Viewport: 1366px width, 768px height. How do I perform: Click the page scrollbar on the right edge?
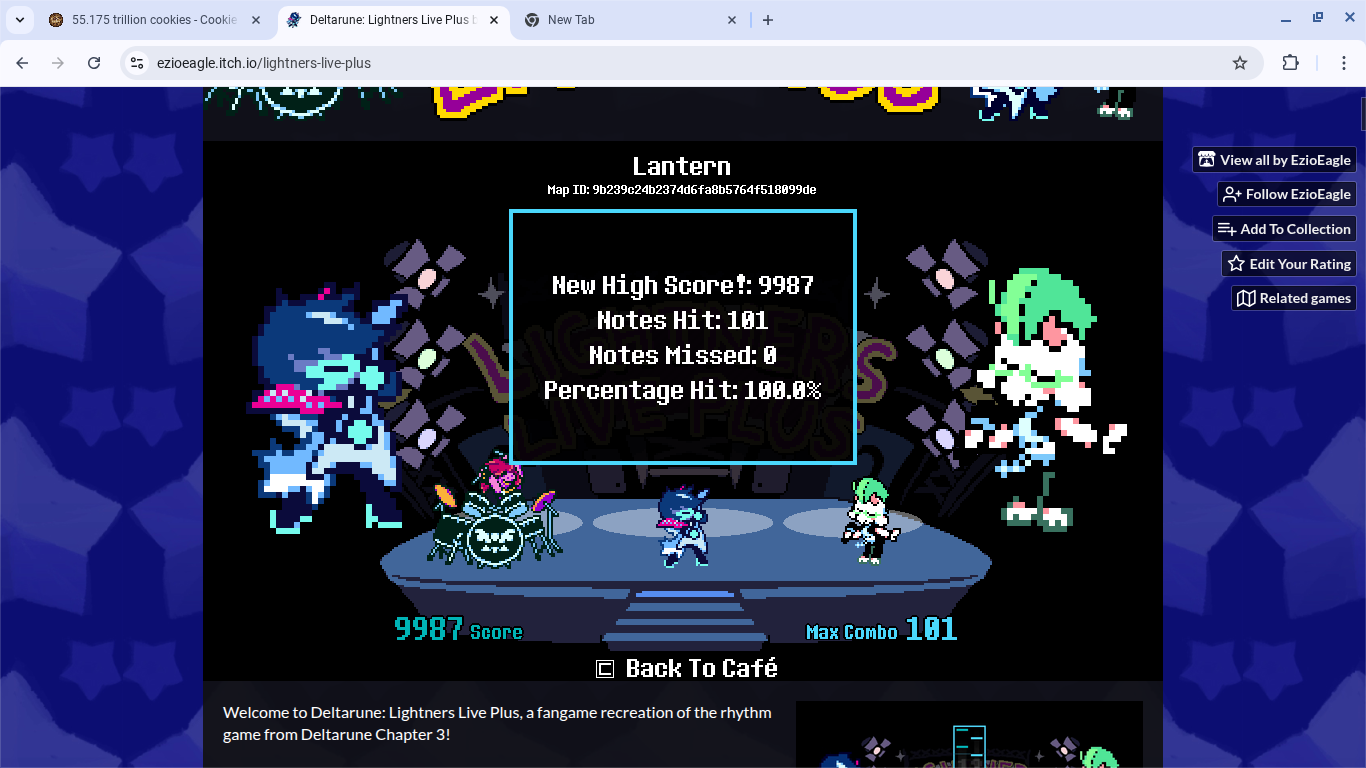coord(1361,115)
